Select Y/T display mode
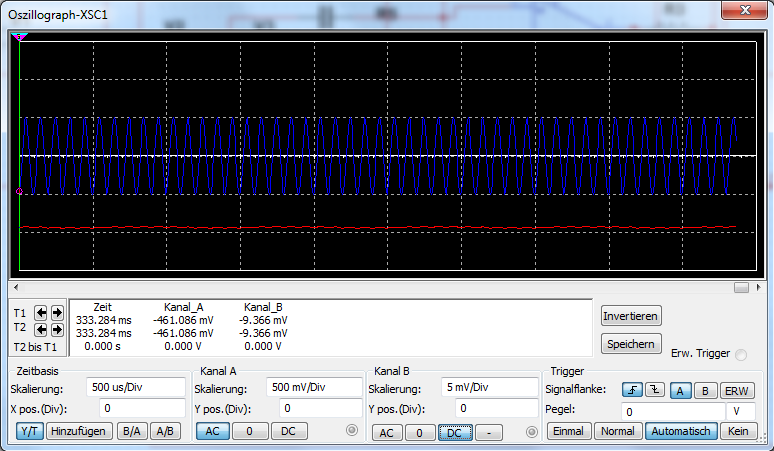 (30, 431)
